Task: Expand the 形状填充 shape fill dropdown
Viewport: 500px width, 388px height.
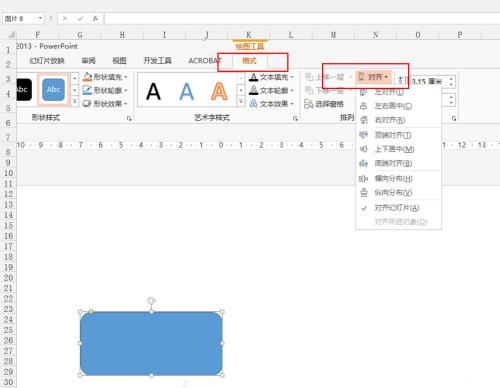Action: (105, 77)
